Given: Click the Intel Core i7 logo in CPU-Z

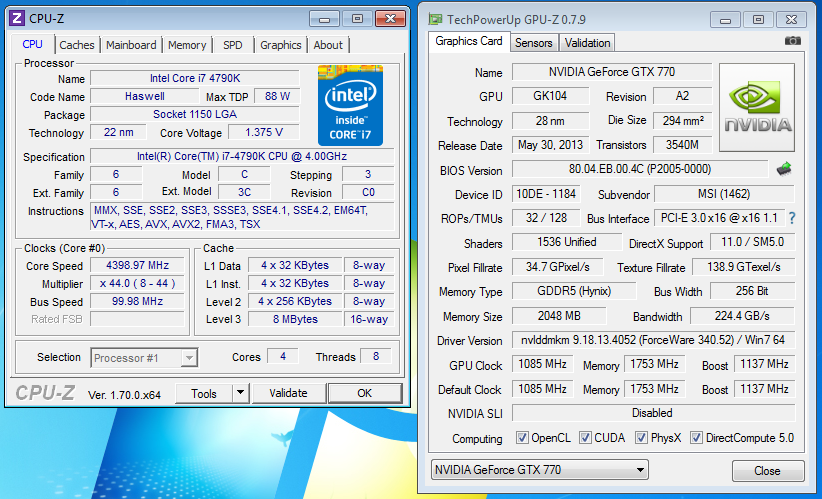Looking at the screenshot, I should pos(350,105).
